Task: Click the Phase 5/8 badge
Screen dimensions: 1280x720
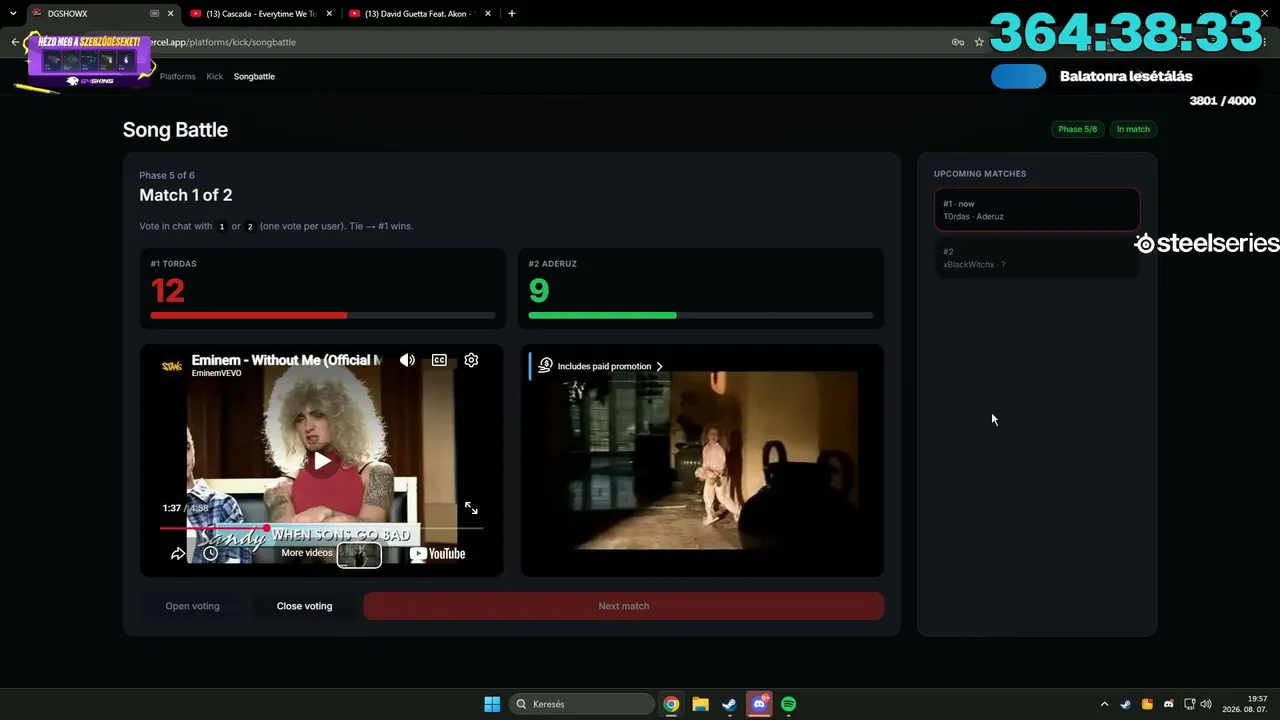Action: click(x=1077, y=129)
